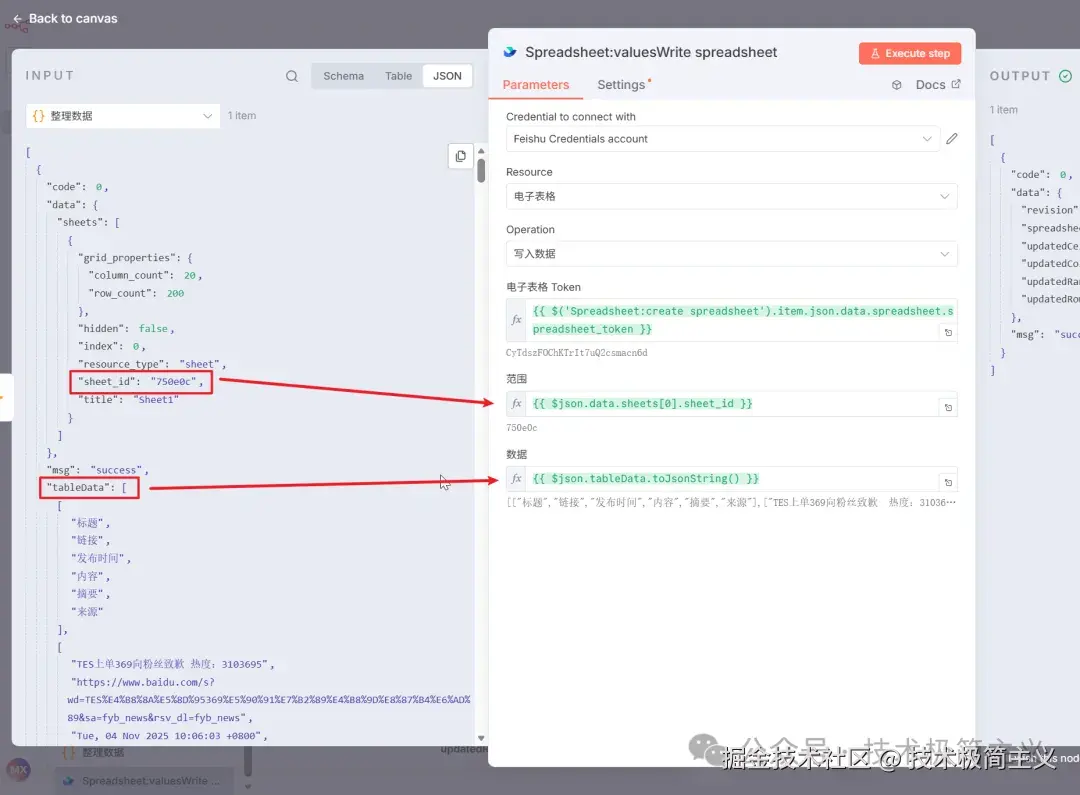Click the Execute step button

click(x=909, y=53)
